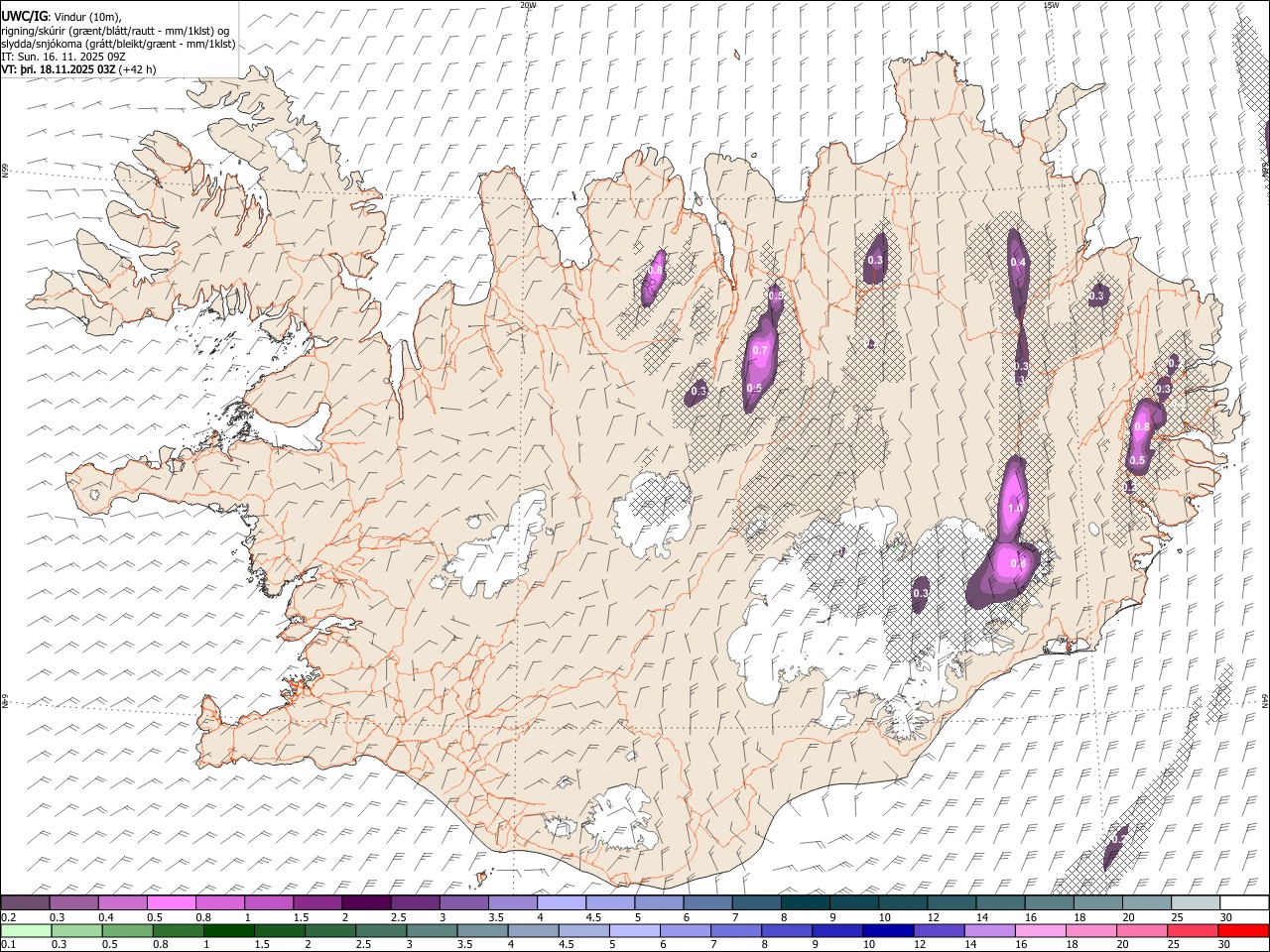This screenshot has height=952, width=1270.
Task: Click the "20W" longitude label
Action: [528, 5]
